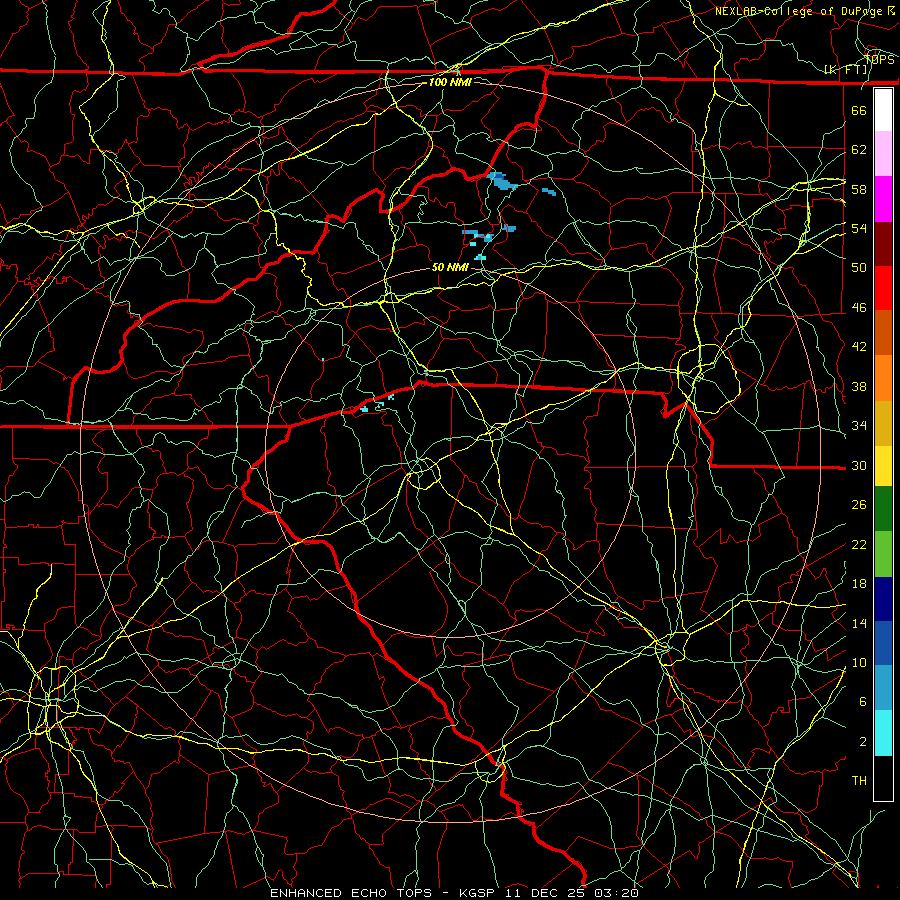Click the "46" scale label
The width and height of the screenshot is (900, 900).
(859, 308)
